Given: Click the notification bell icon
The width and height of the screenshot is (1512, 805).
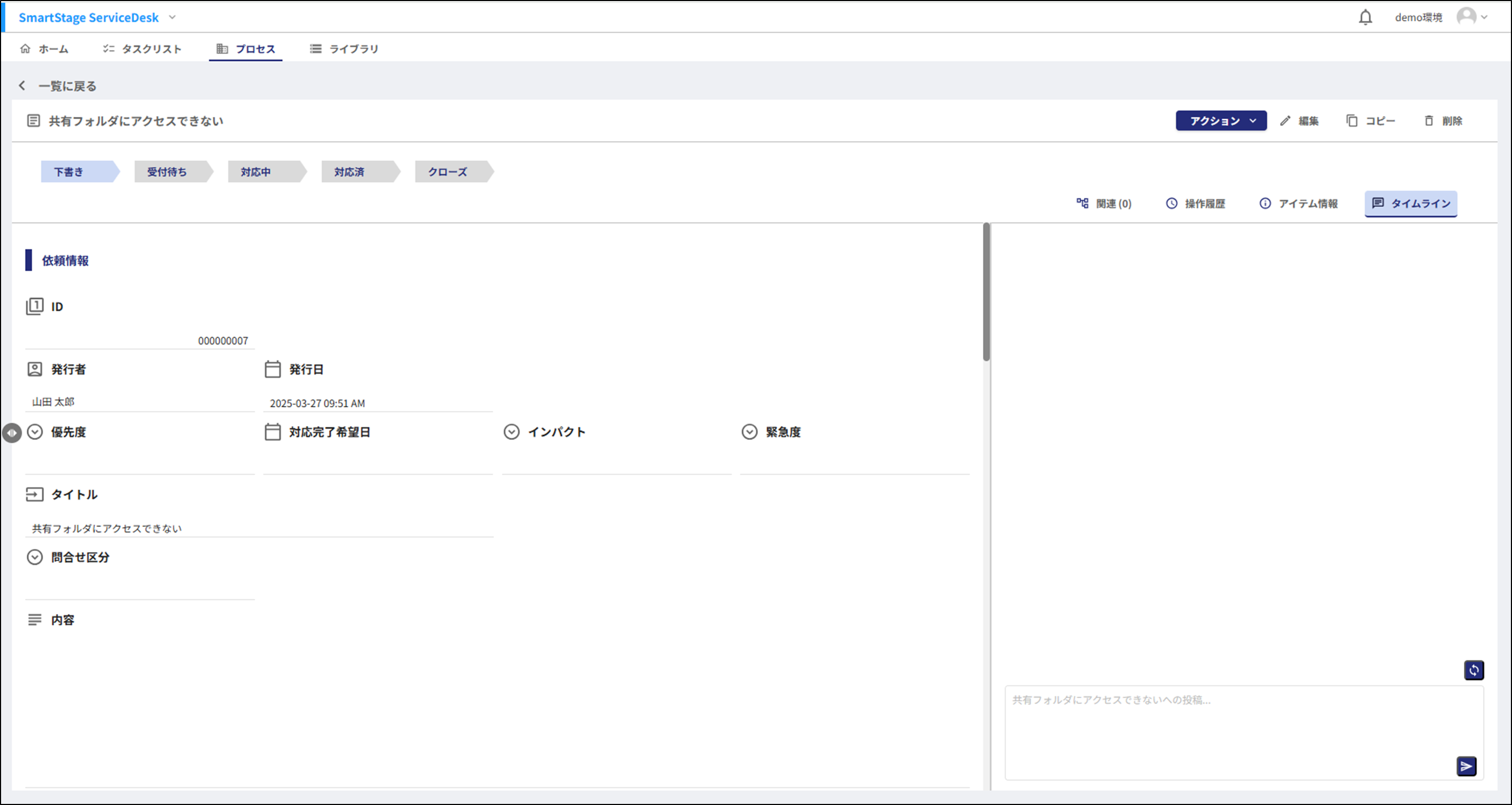Looking at the screenshot, I should click(x=1365, y=17).
